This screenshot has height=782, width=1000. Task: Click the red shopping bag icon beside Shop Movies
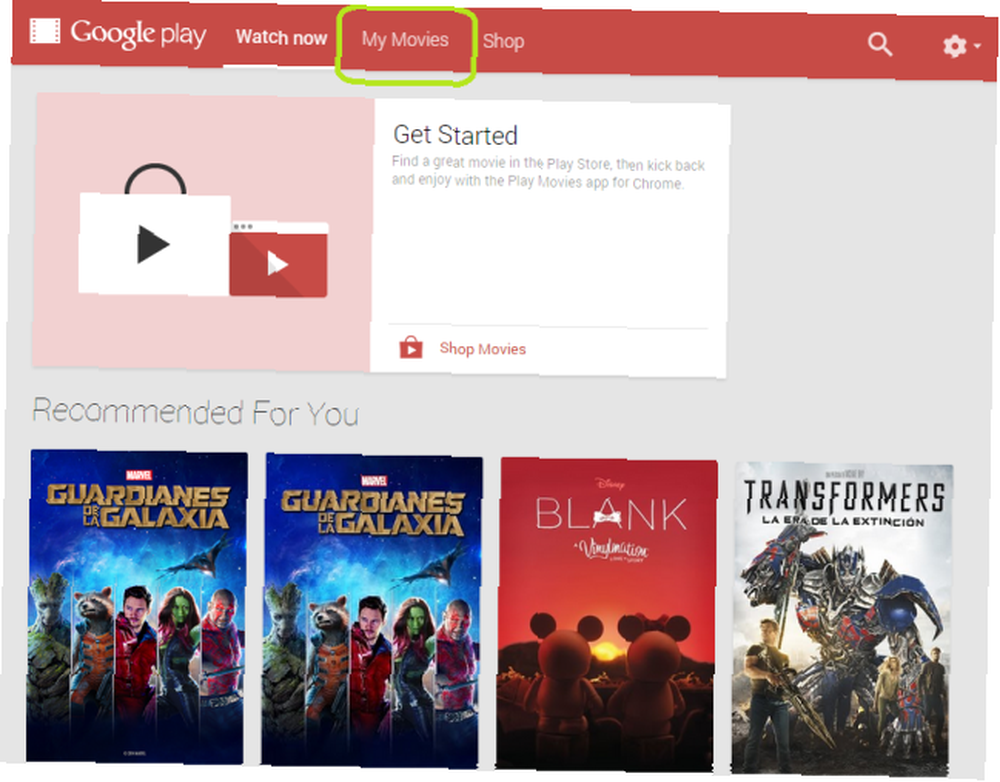[x=411, y=348]
